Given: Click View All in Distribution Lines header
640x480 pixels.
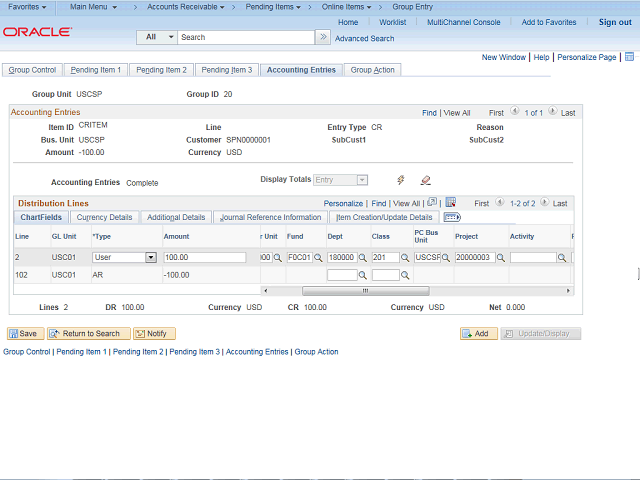Looking at the screenshot, I should pyautogui.click(x=406, y=203).
